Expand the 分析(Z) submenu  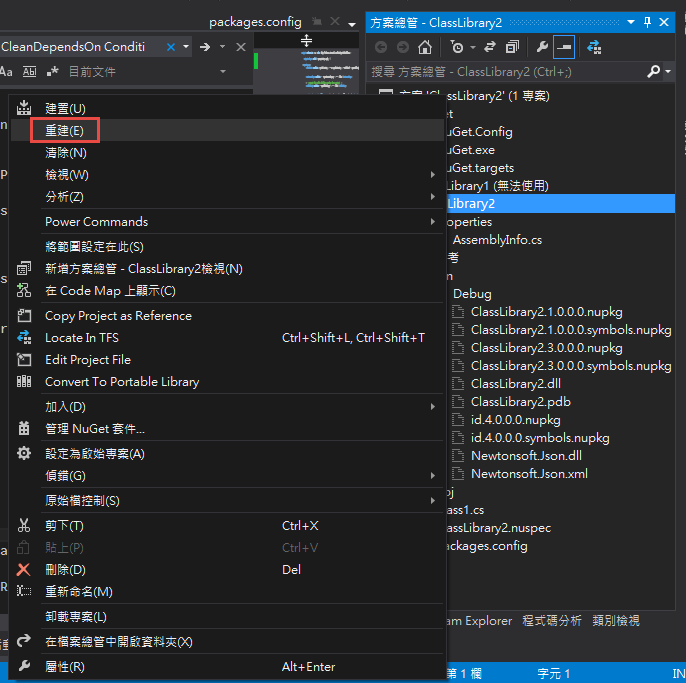tap(228, 196)
